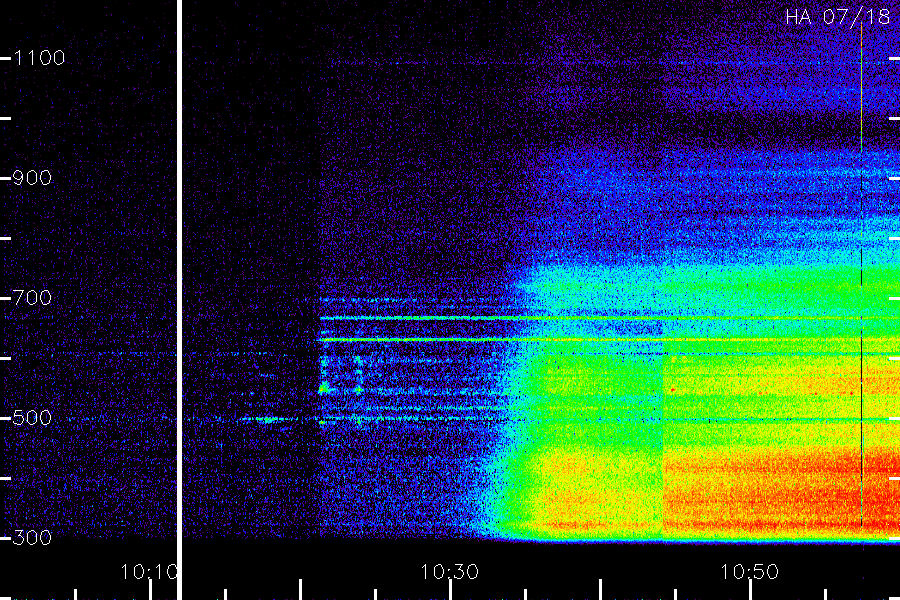Click the 10:30 time axis label
Image resolution: width=900 pixels, height=600 pixels.
pyautogui.click(x=449, y=572)
